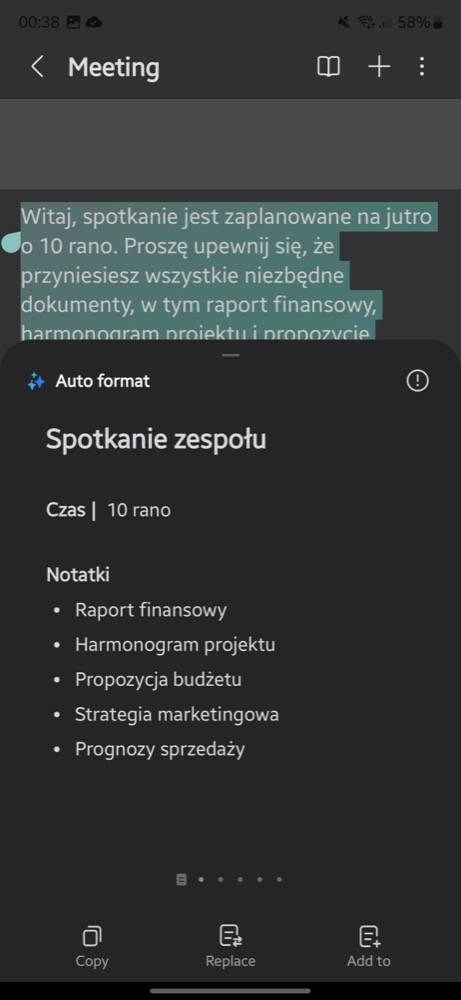Select the first format style indicator
The image size is (461, 1000).
(x=181, y=879)
